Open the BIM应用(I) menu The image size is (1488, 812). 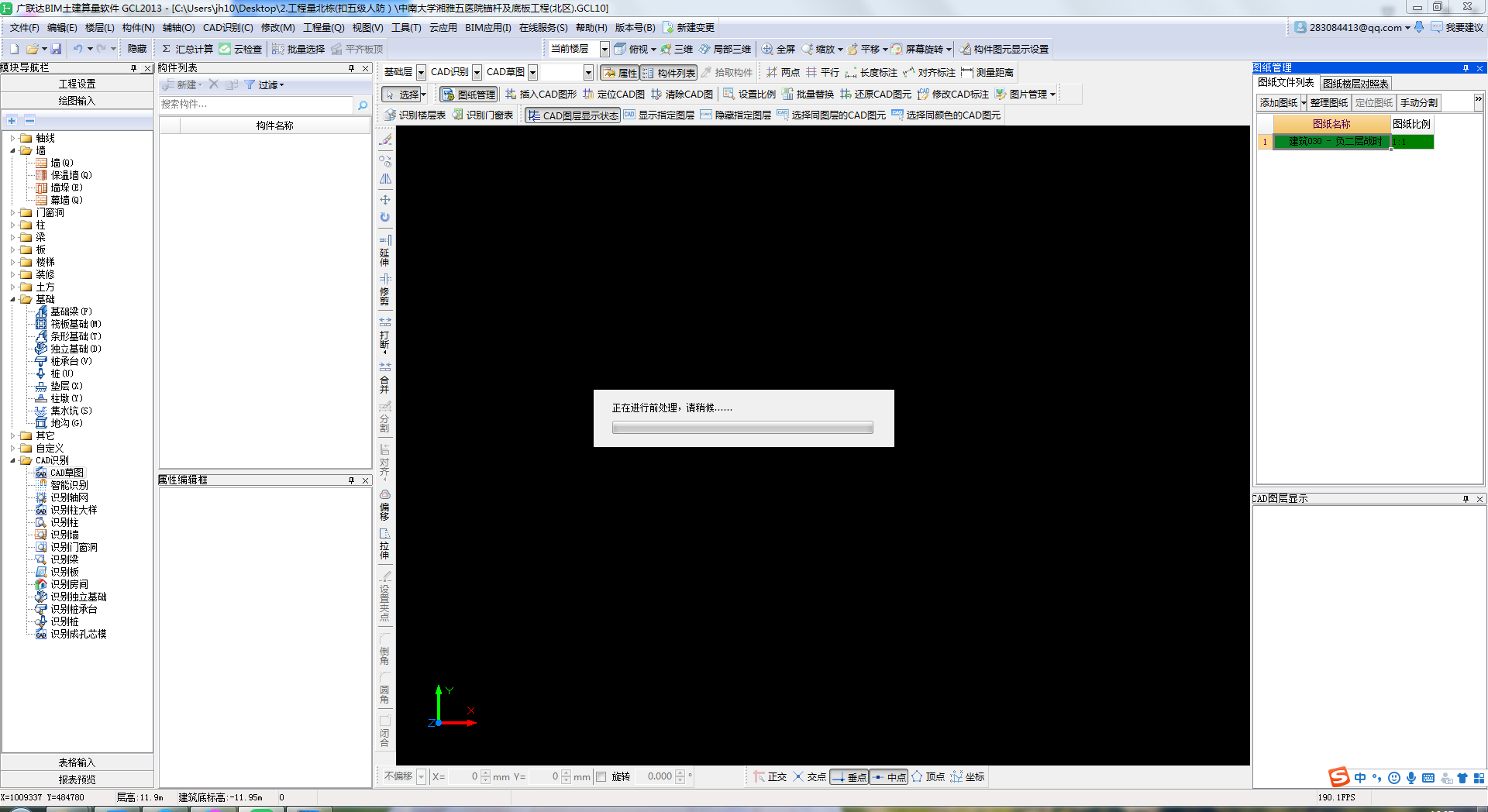[487, 27]
